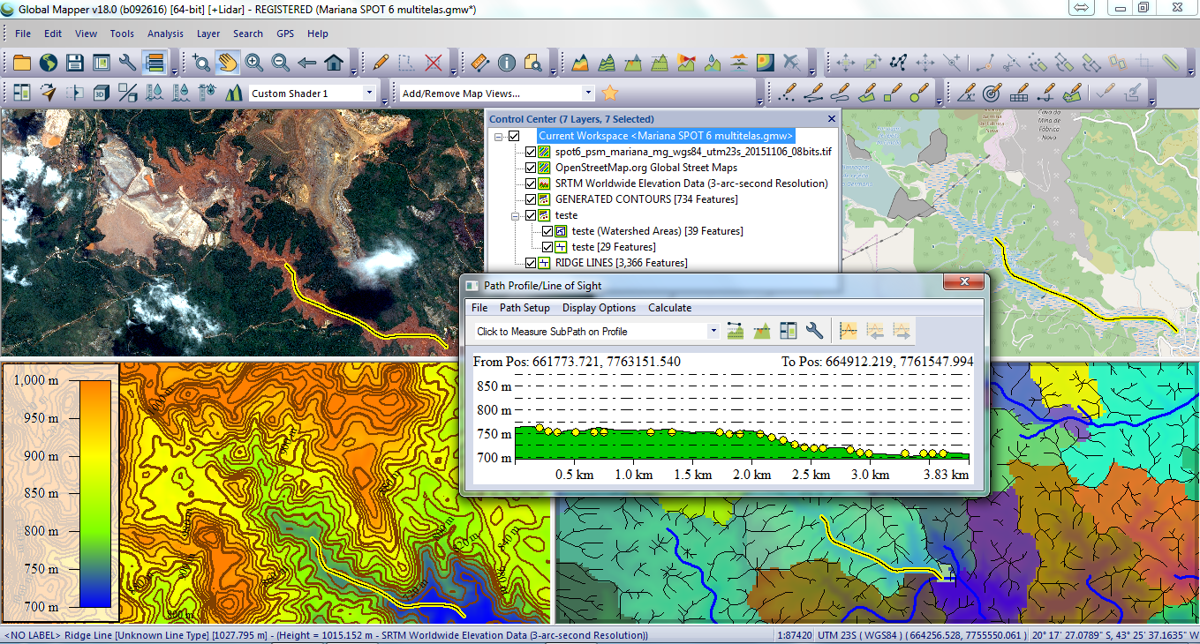Viewport: 1200px width, 644px height.
Task: Collapse the teste layer group
Action: [x=516, y=215]
